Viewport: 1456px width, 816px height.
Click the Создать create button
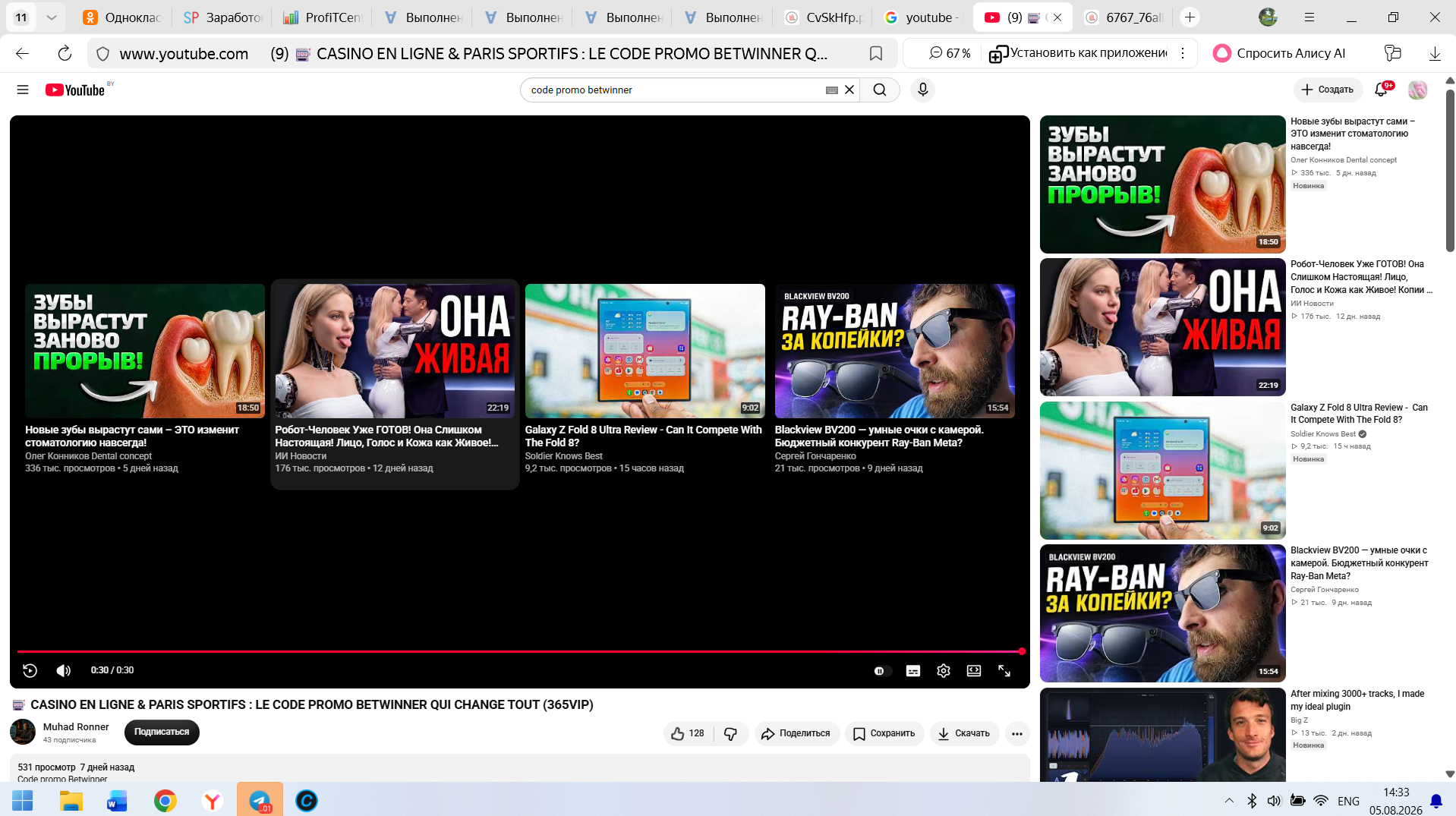(1328, 90)
